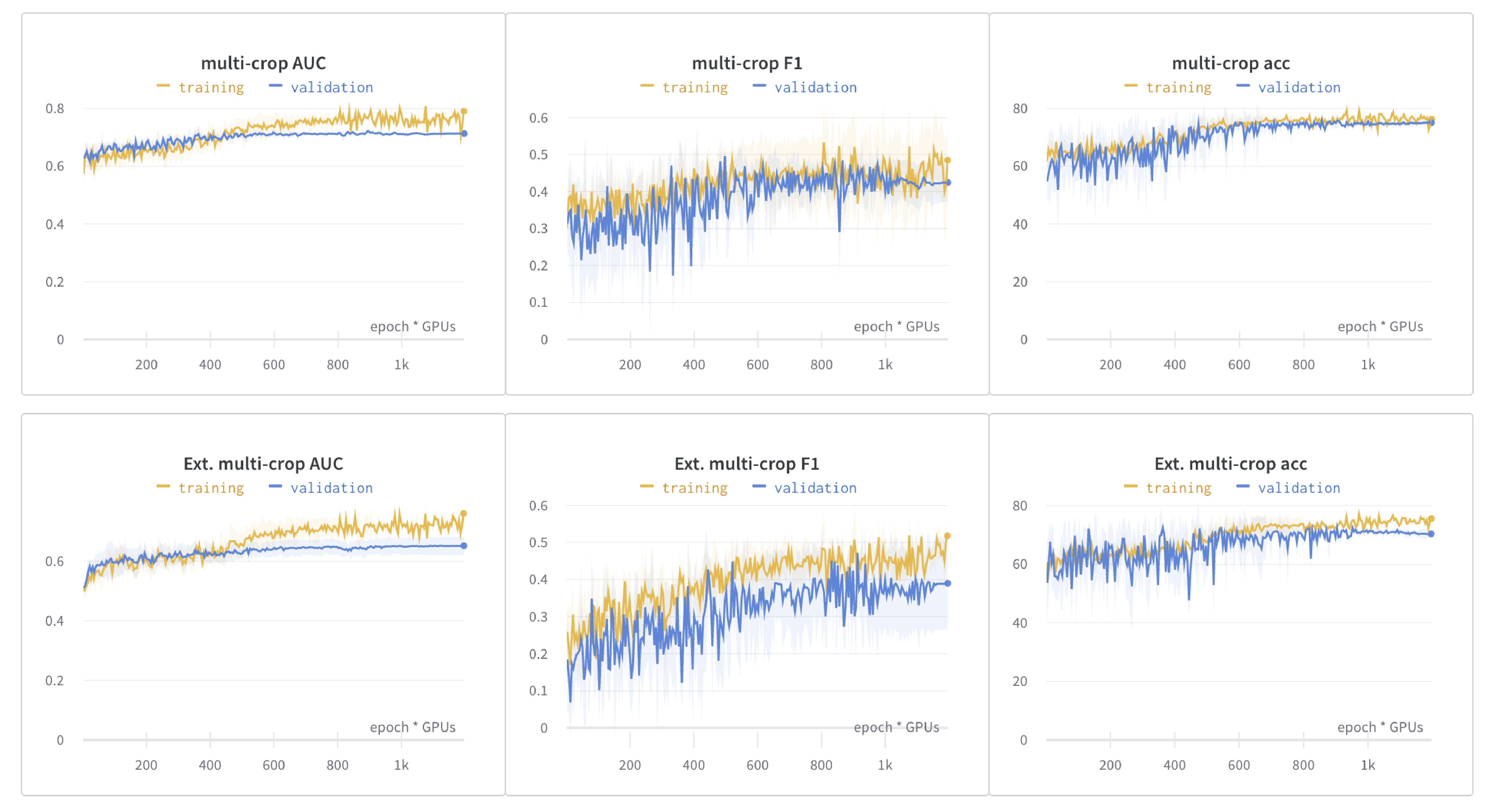The width and height of the screenshot is (1496, 812).
Task: Click validation end point in multi-crop AUC chart
Action: pyautogui.click(x=464, y=134)
